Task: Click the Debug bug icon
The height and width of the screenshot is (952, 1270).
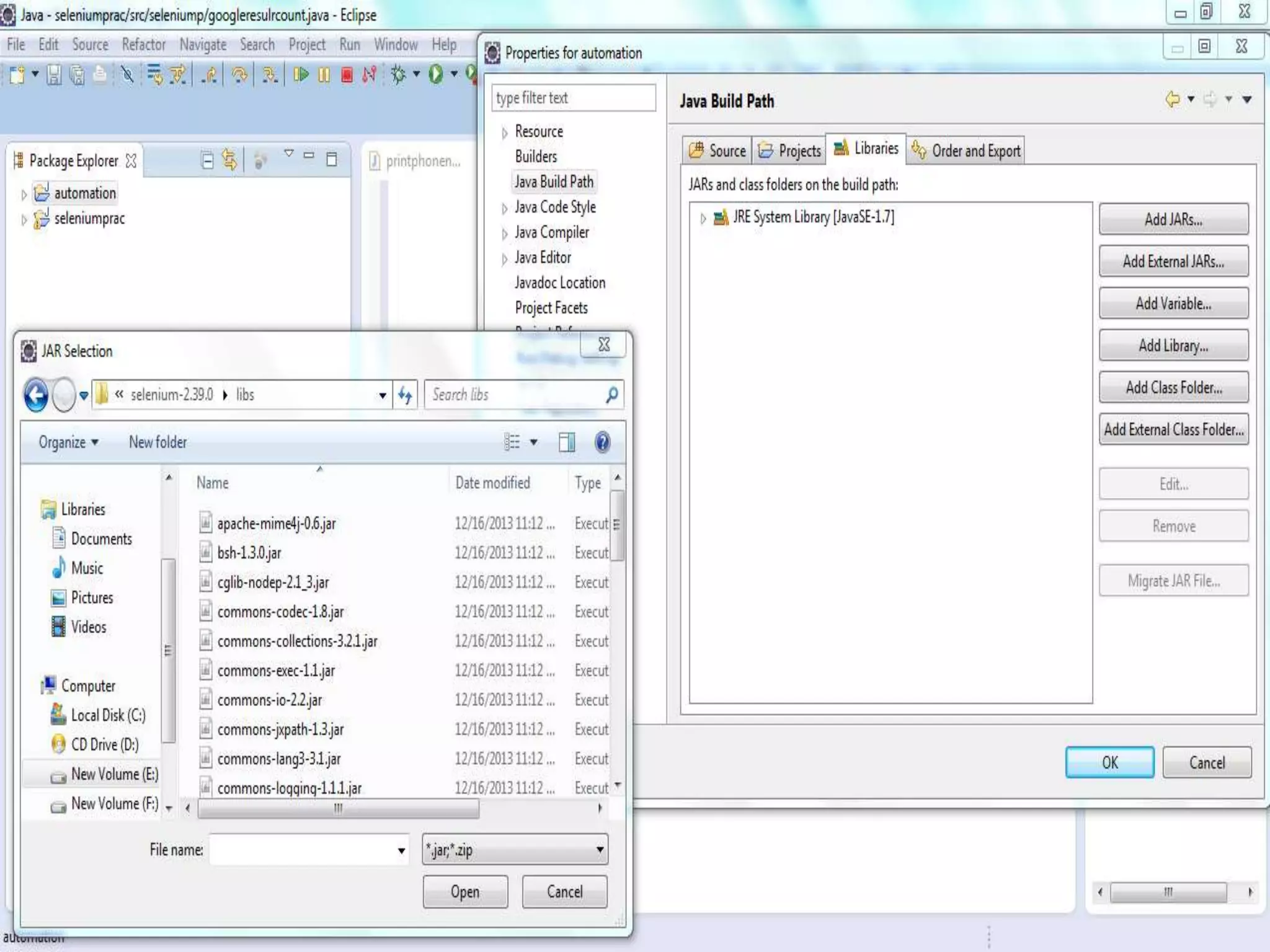Action: click(x=399, y=75)
